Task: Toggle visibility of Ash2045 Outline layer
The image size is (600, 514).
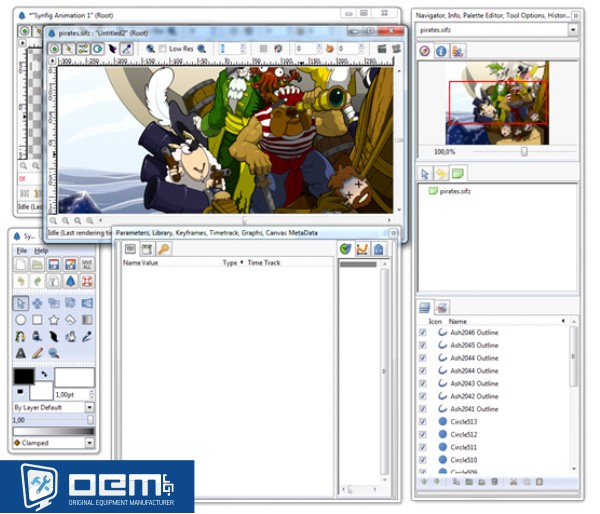Action: [423, 345]
